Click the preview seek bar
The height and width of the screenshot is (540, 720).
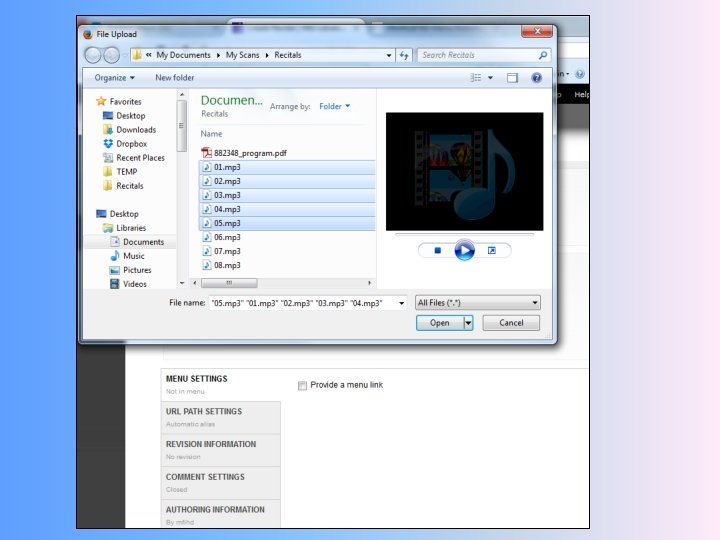pos(464,234)
